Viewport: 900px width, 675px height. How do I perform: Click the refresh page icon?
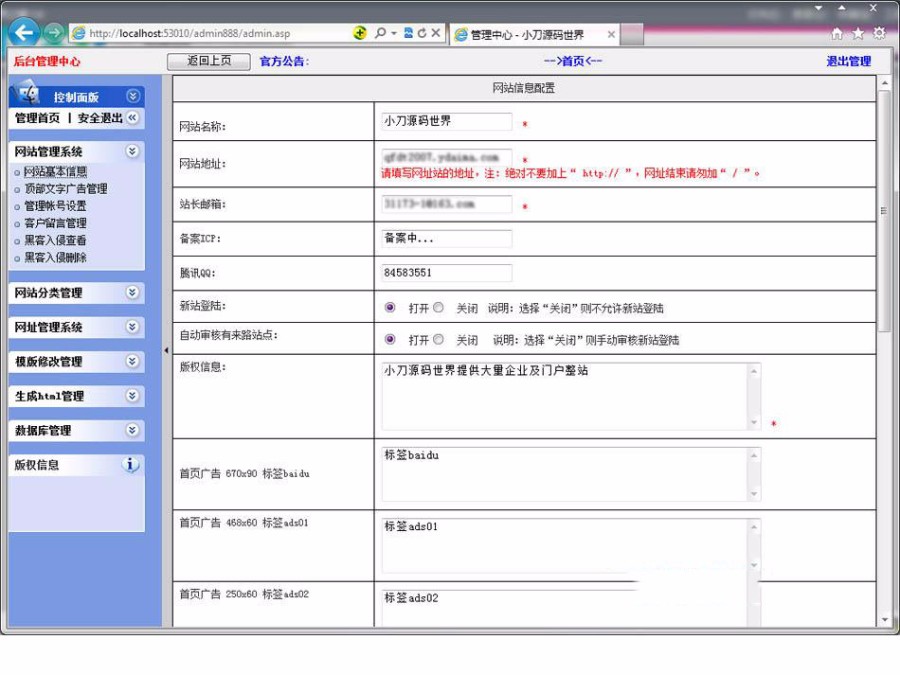[x=422, y=33]
